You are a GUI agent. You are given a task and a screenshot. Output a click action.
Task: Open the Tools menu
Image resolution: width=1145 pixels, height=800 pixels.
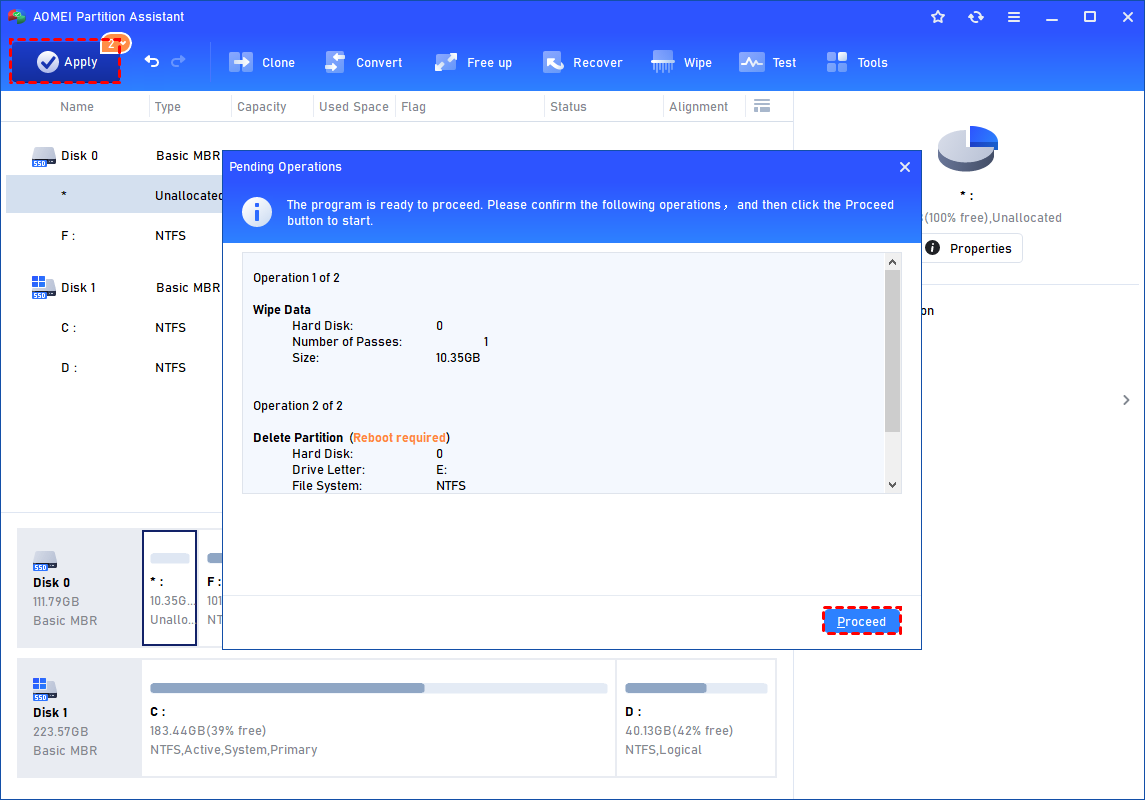[x=857, y=62]
